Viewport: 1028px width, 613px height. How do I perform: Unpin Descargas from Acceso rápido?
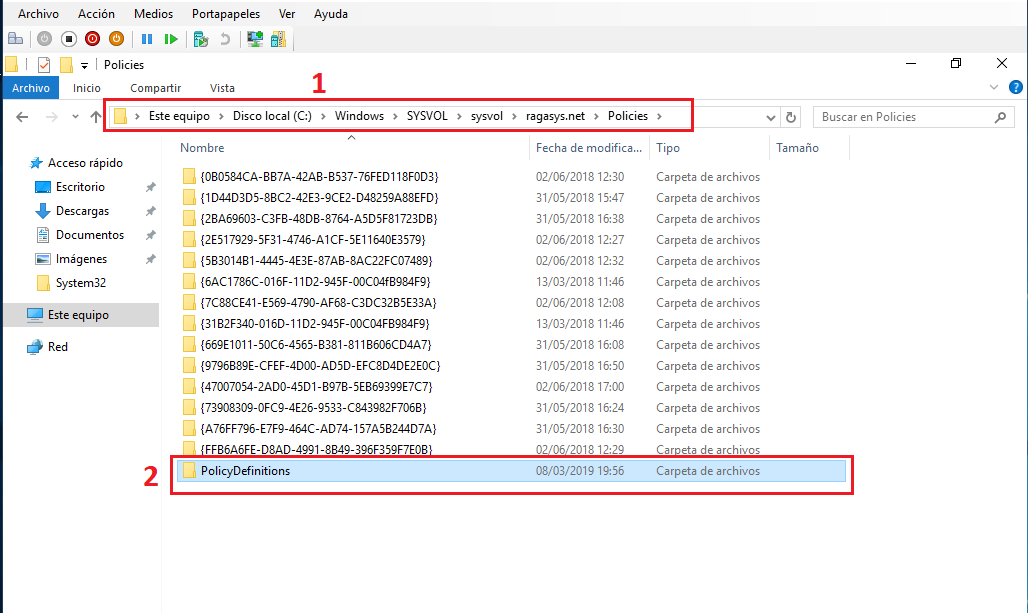[148, 211]
